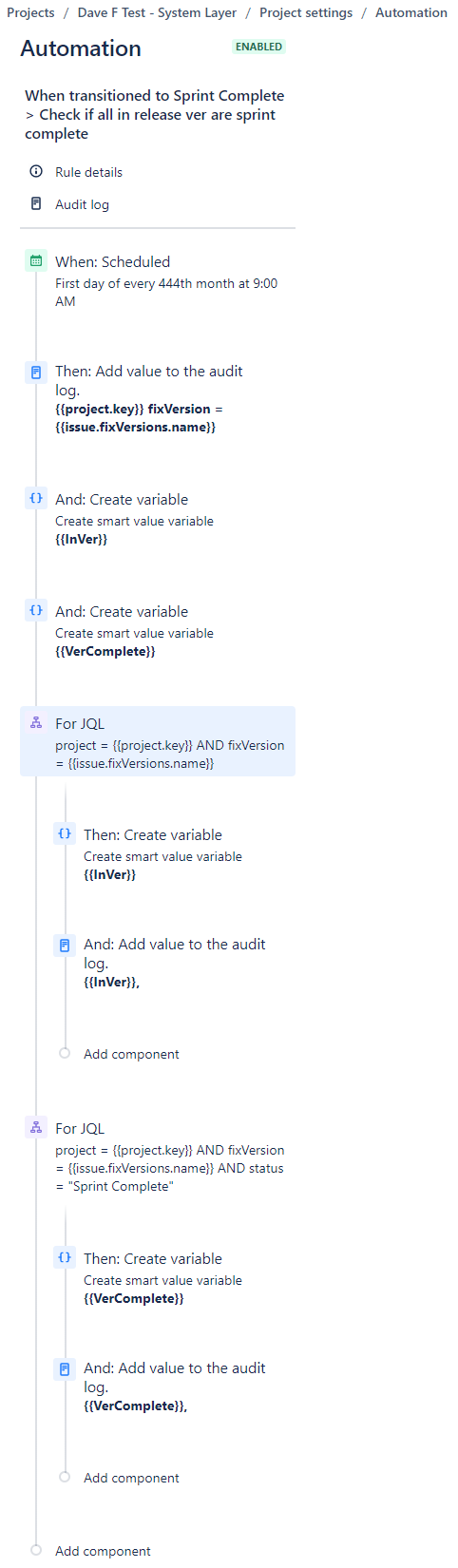The width and height of the screenshot is (458, 1568).
Task: Click the highlighted For JQL branch icon
Action: point(36,723)
